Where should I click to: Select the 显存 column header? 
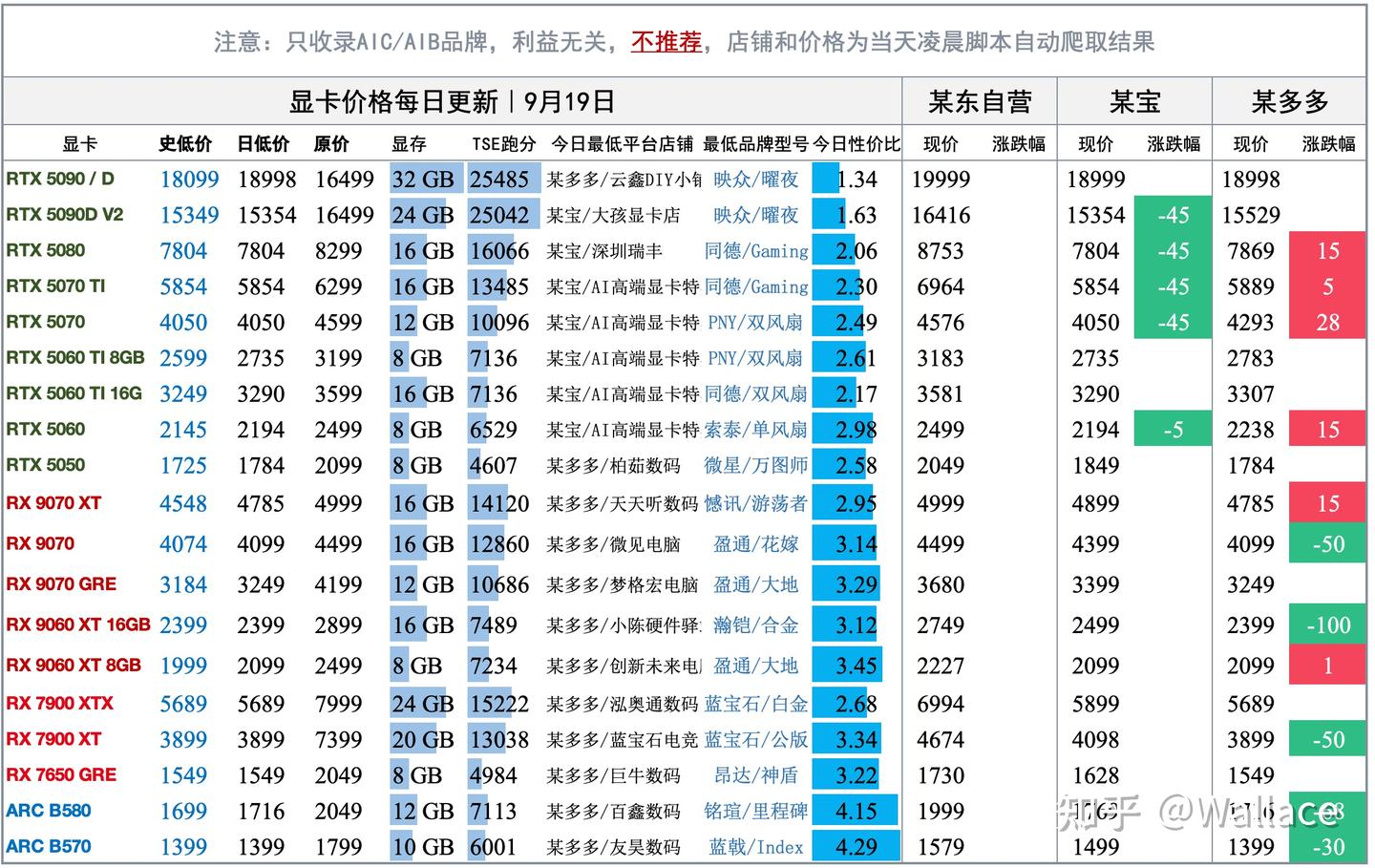[409, 144]
